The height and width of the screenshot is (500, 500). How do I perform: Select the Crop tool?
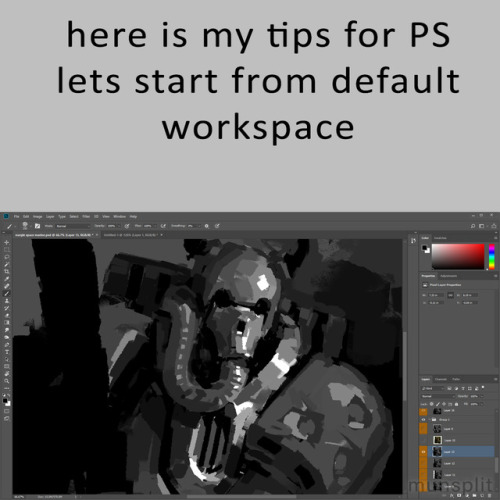[x=6, y=271]
